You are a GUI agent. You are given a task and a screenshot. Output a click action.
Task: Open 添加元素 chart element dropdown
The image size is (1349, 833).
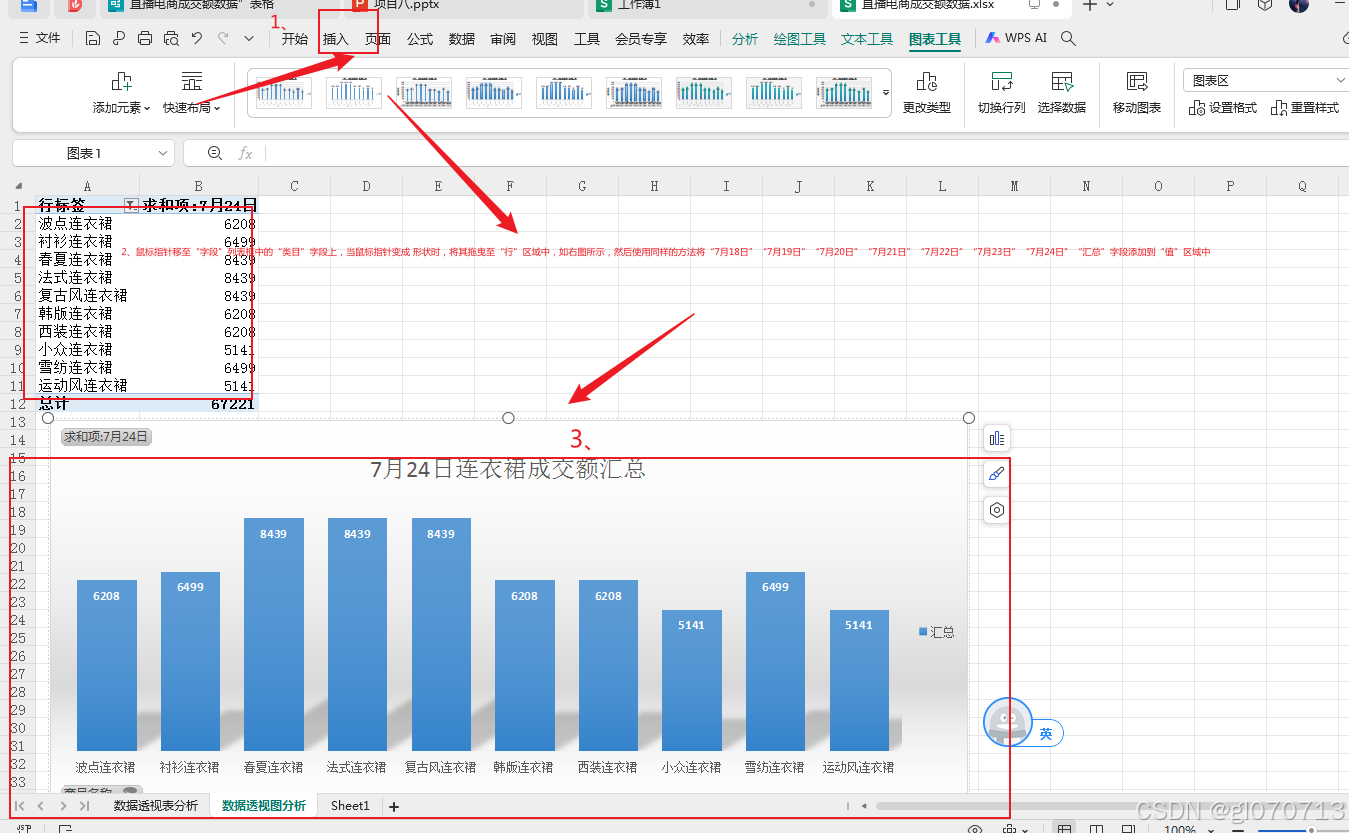pyautogui.click(x=122, y=93)
